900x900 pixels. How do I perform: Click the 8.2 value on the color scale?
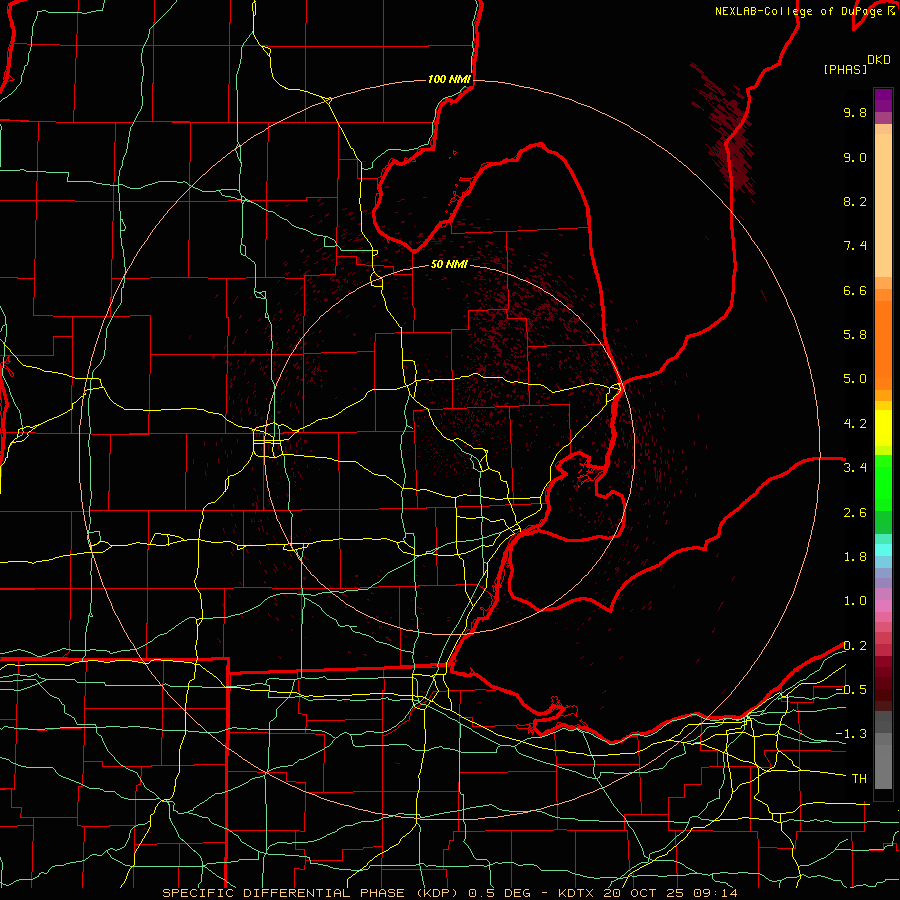pos(855,201)
